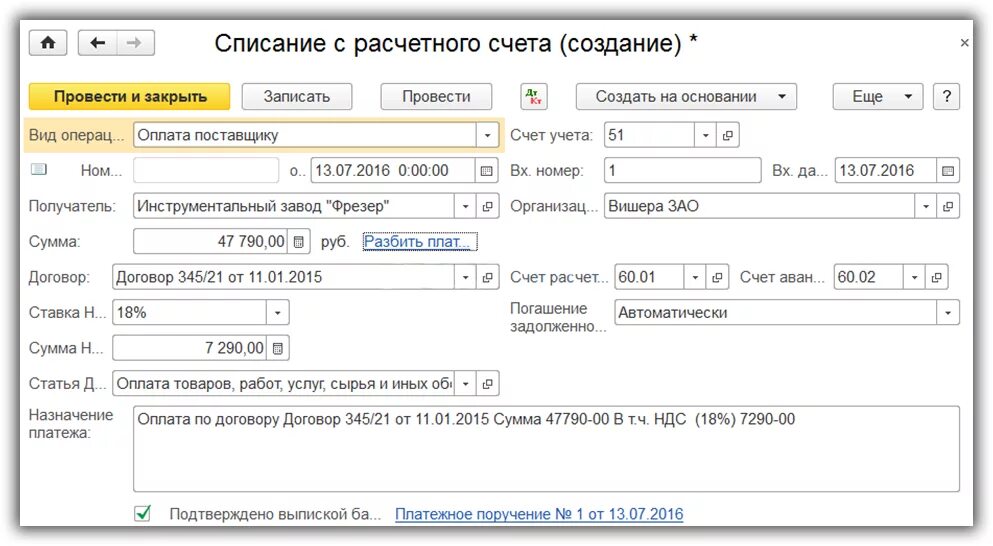Open Счет авансов 60.02 item form
993x546 pixels.
click(x=936, y=277)
